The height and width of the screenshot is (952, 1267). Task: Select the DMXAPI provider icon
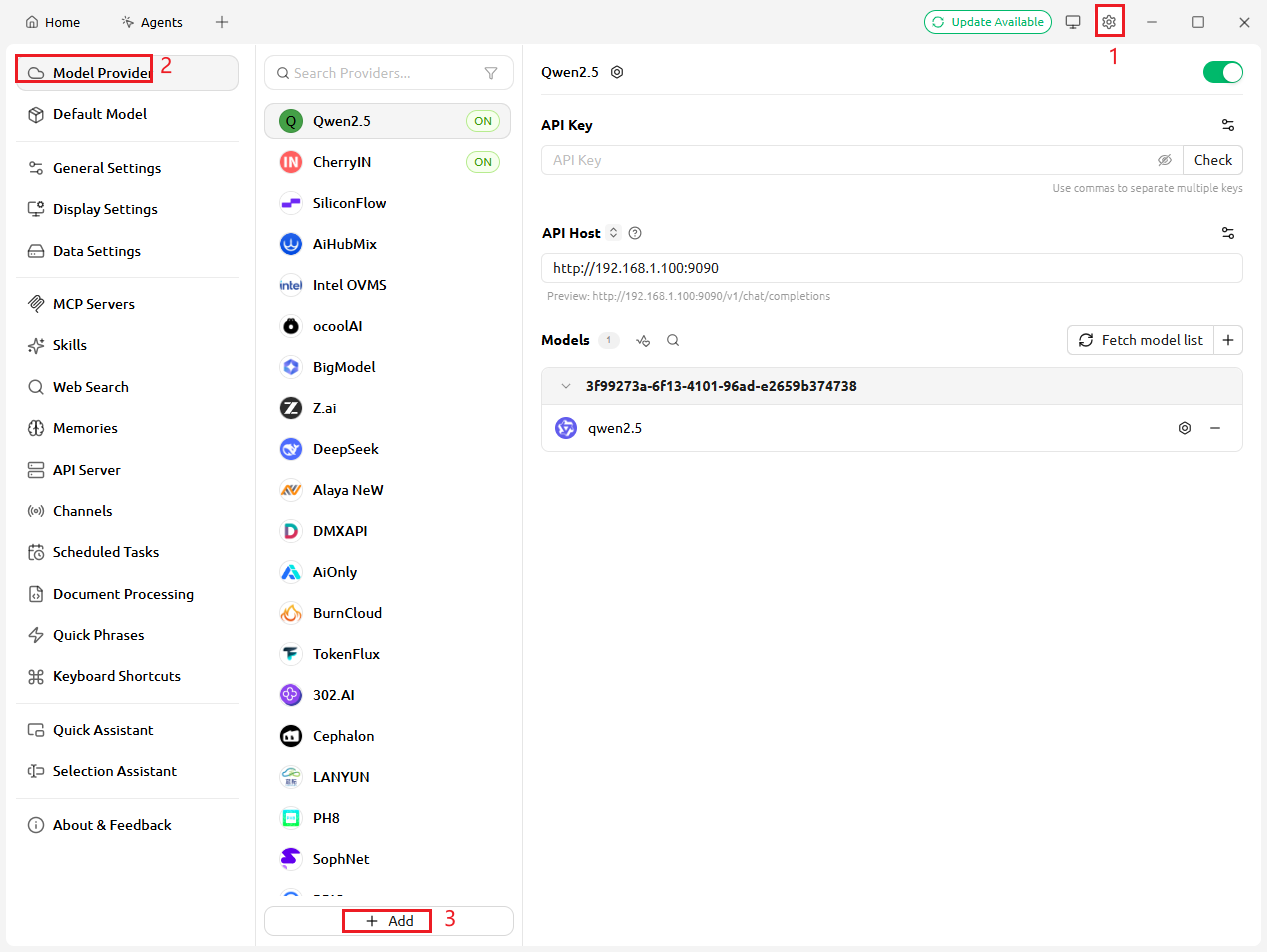click(291, 531)
